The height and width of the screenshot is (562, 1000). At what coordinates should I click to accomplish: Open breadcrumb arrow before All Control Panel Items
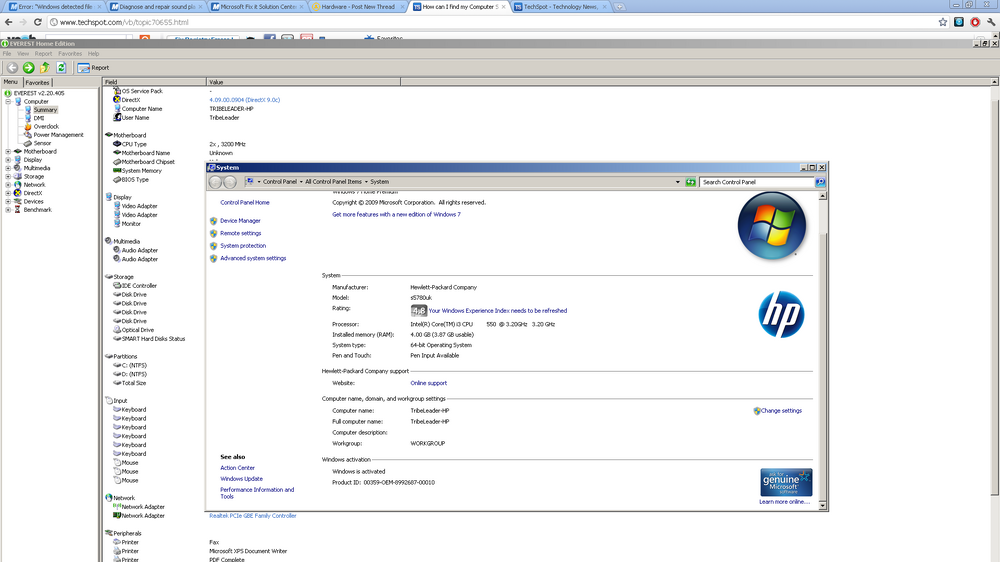(301, 182)
